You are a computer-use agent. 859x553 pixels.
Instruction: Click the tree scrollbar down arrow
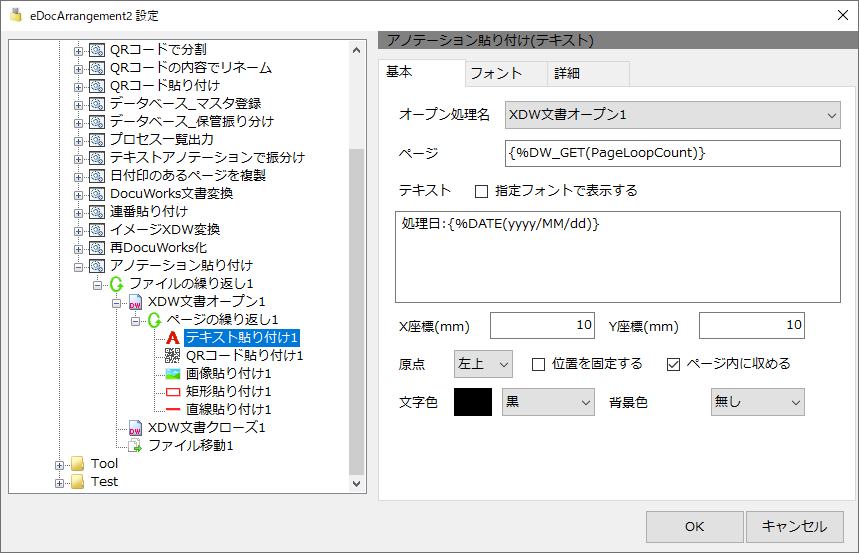(x=357, y=483)
